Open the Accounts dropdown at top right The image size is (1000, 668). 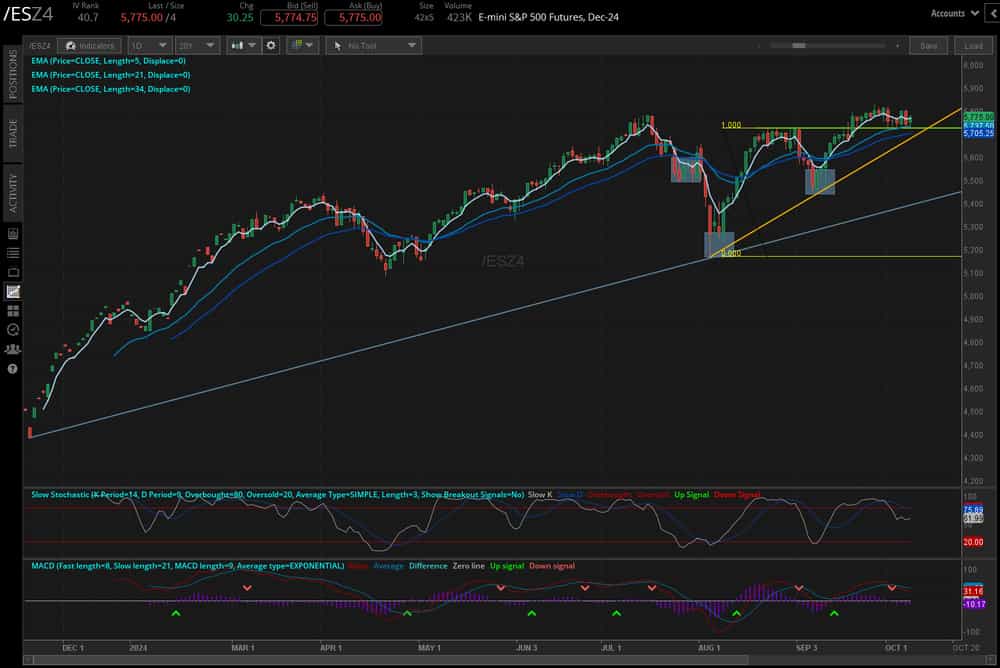pyautogui.click(x=957, y=13)
